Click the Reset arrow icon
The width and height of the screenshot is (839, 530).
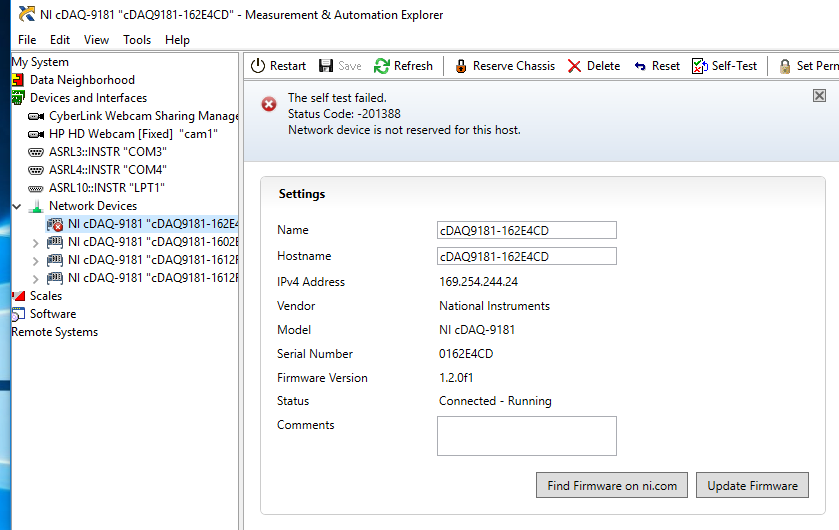640,66
